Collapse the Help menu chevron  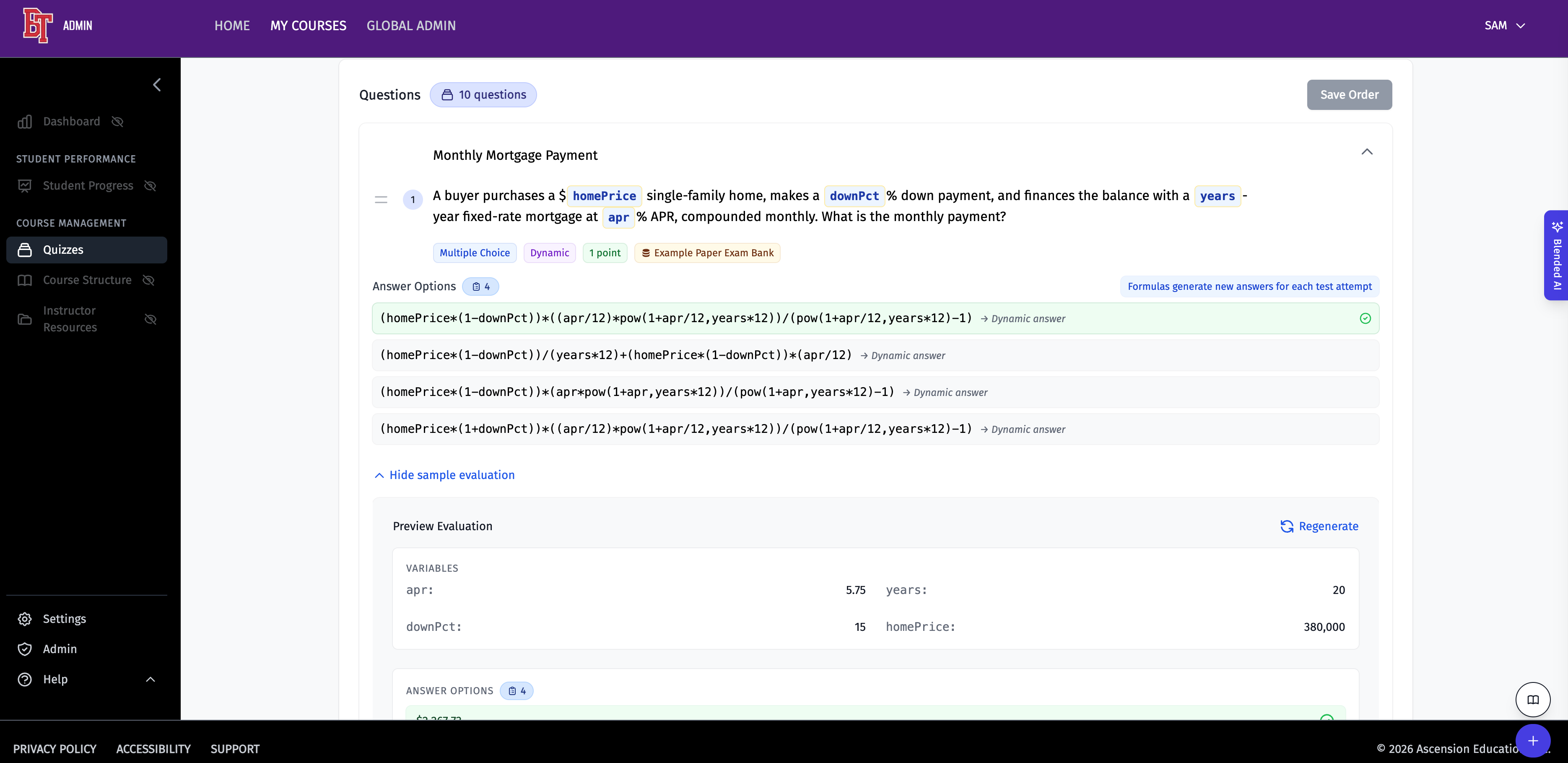(151, 680)
